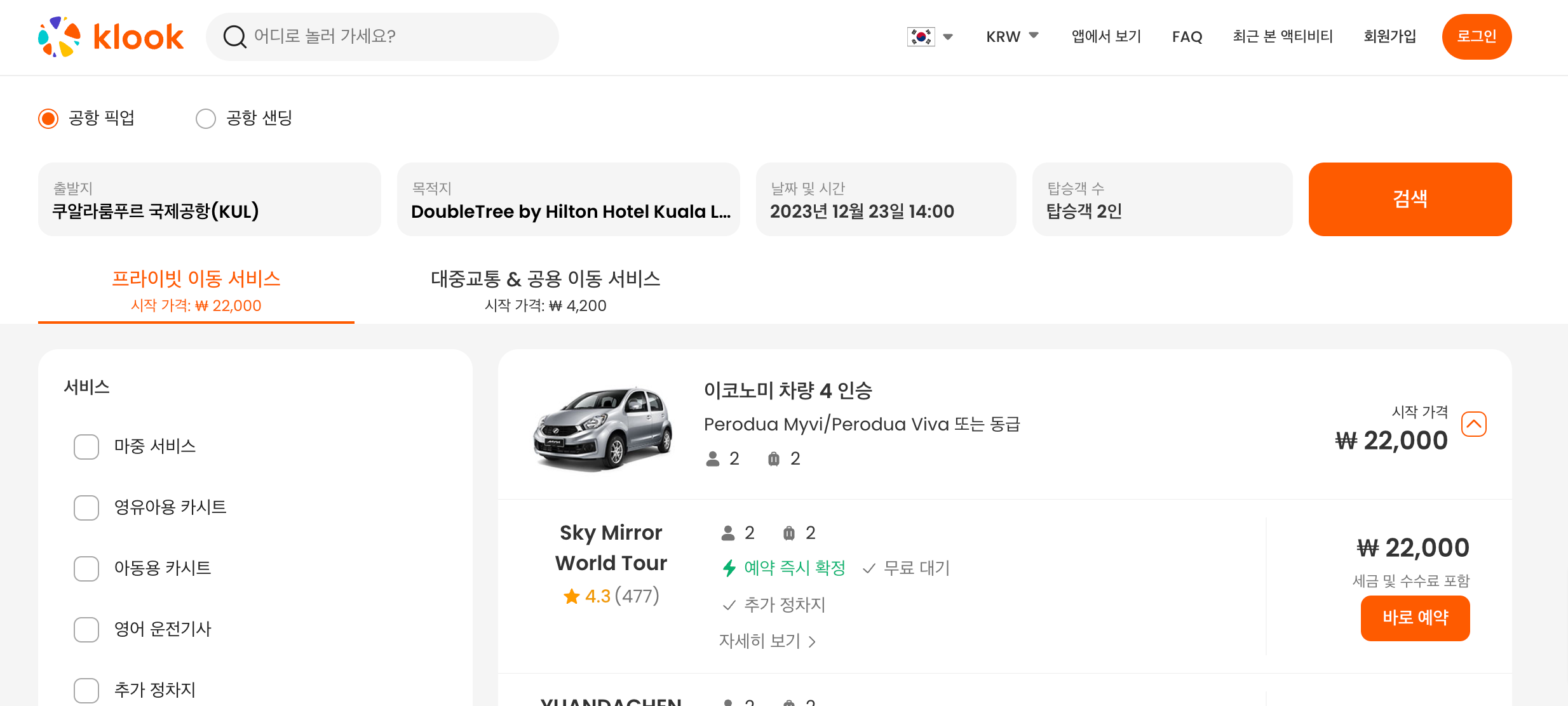
Task: Check the 마중 서비스 checkbox
Action: (x=86, y=447)
